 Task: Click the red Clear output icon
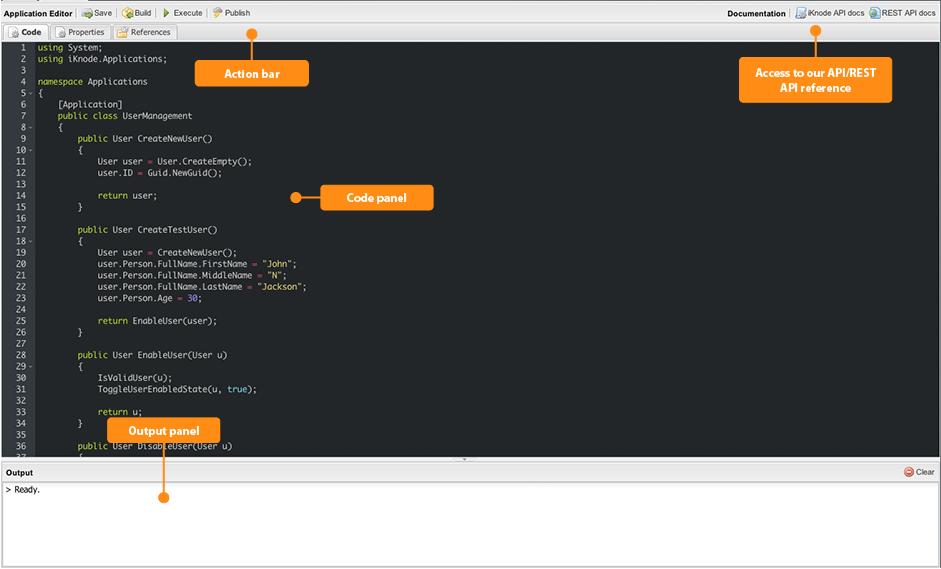(909, 472)
